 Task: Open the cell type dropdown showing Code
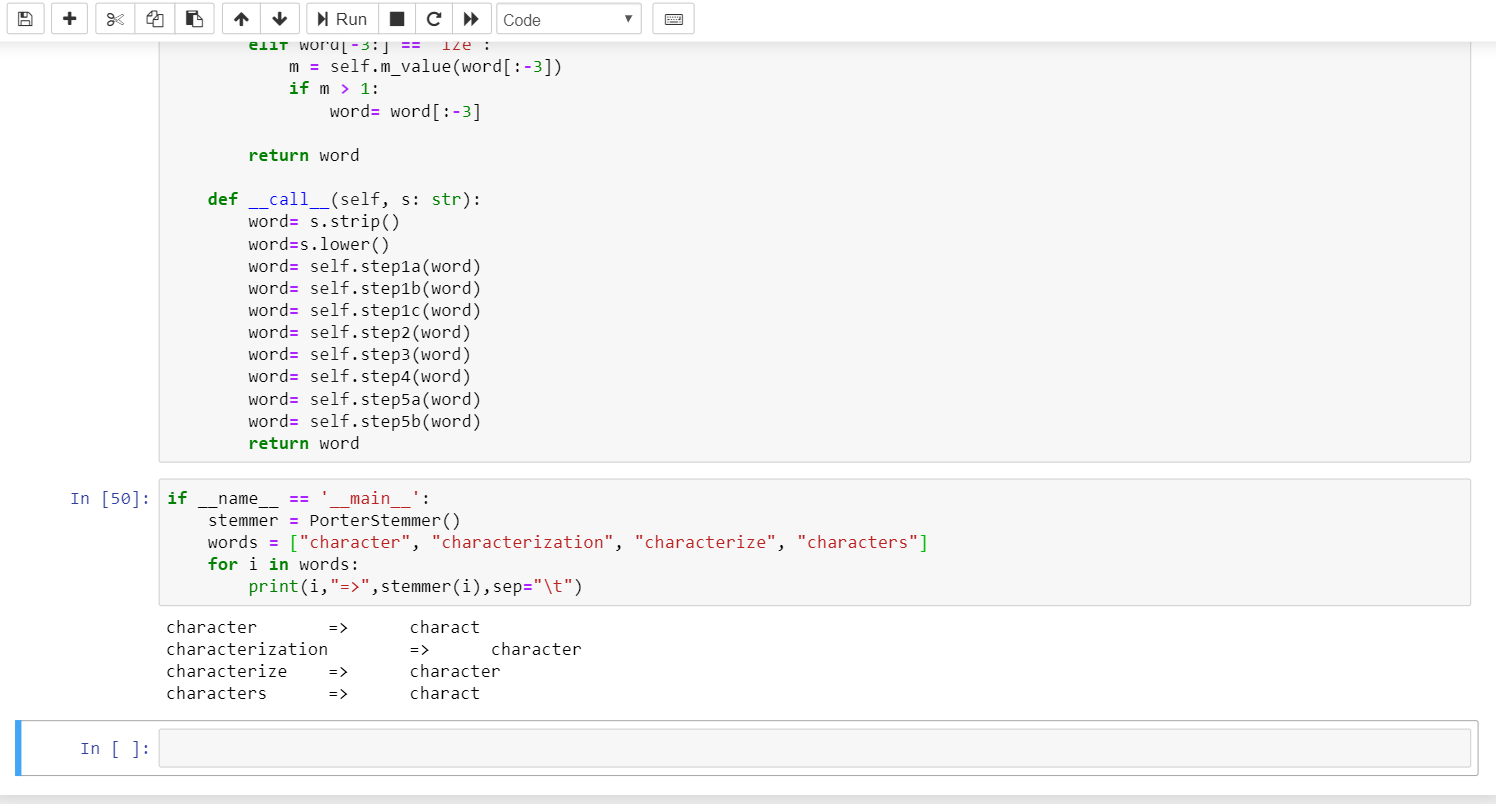click(x=569, y=19)
